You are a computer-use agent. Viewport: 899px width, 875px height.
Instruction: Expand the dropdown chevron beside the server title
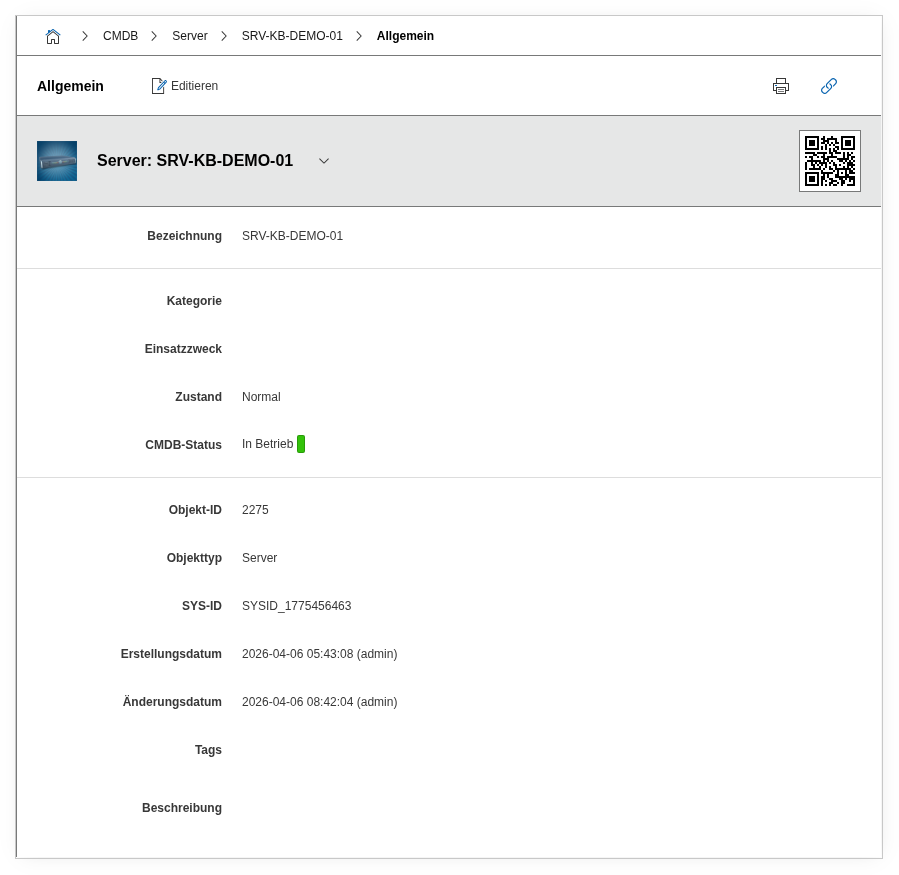[324, 161]
